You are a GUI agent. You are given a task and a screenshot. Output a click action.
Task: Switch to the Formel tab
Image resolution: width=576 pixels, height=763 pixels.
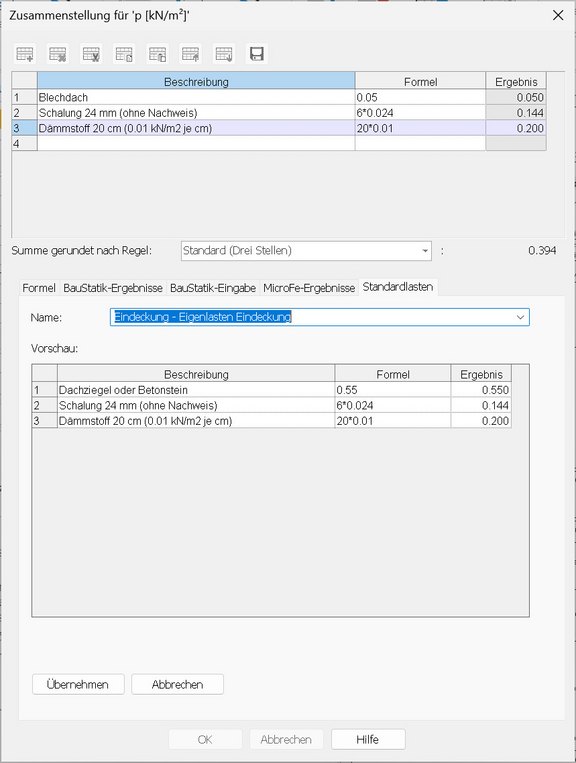[38, 288]
